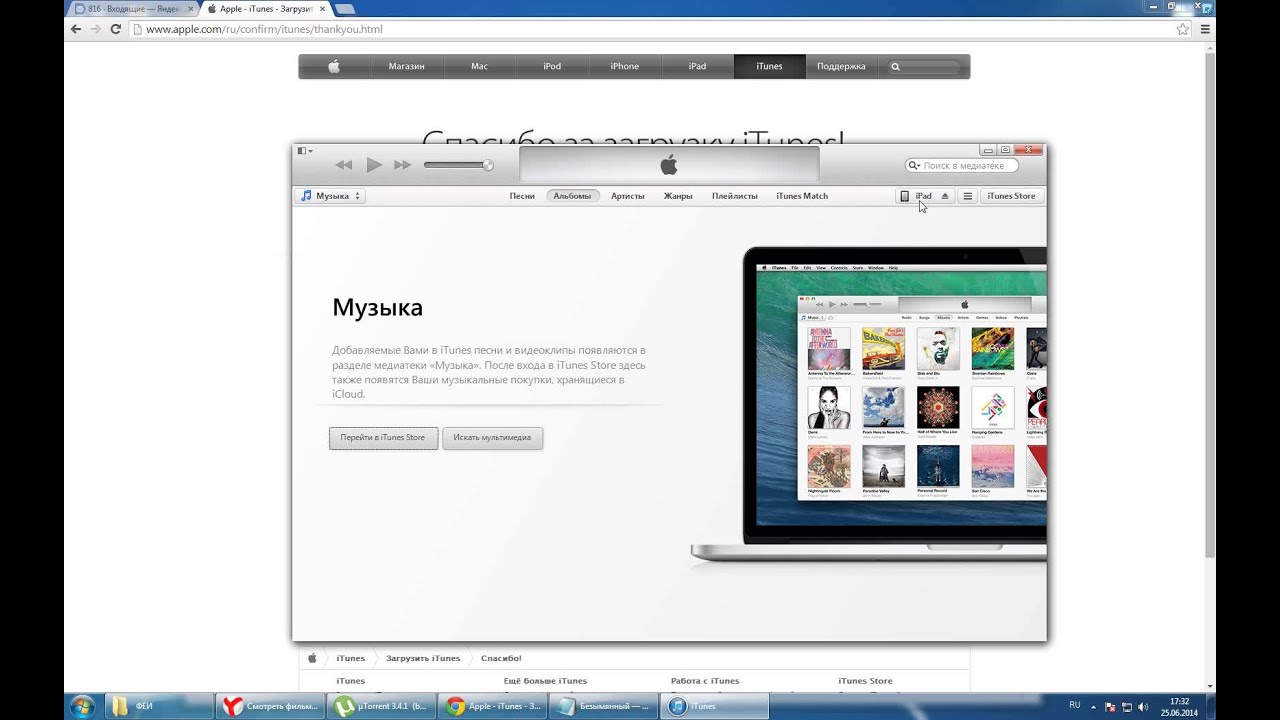Click Искать мультимедиа button

coord(492,437)
